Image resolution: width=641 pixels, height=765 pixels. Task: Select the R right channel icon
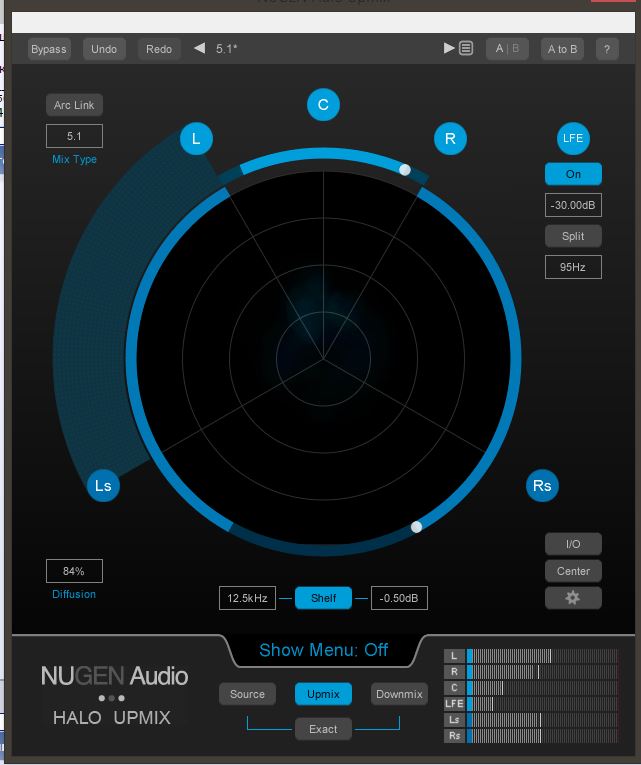point(450,139)
